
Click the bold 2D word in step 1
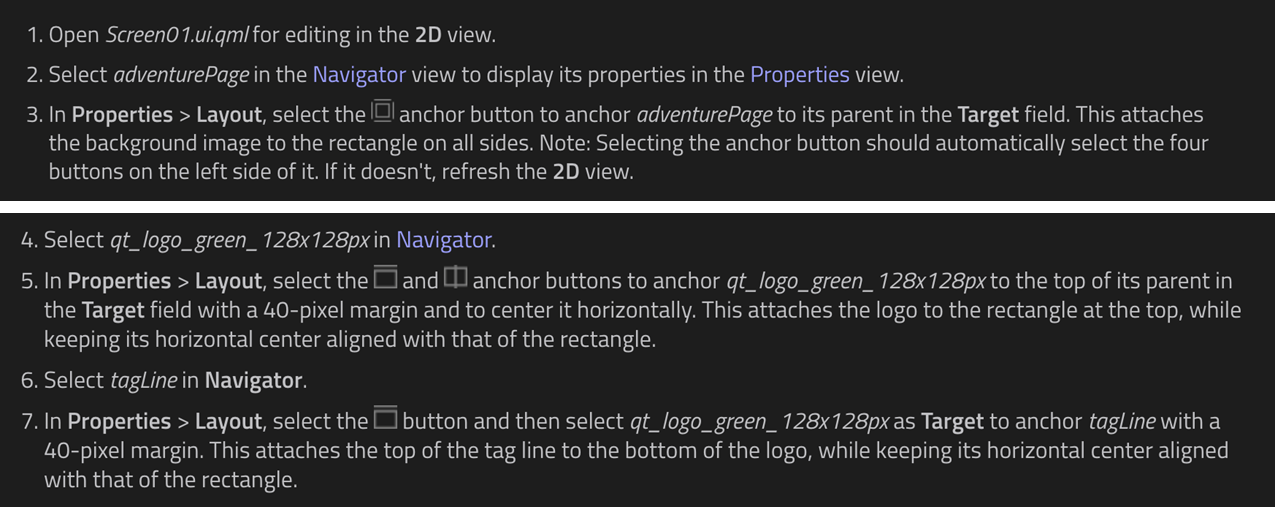(428, 35)
